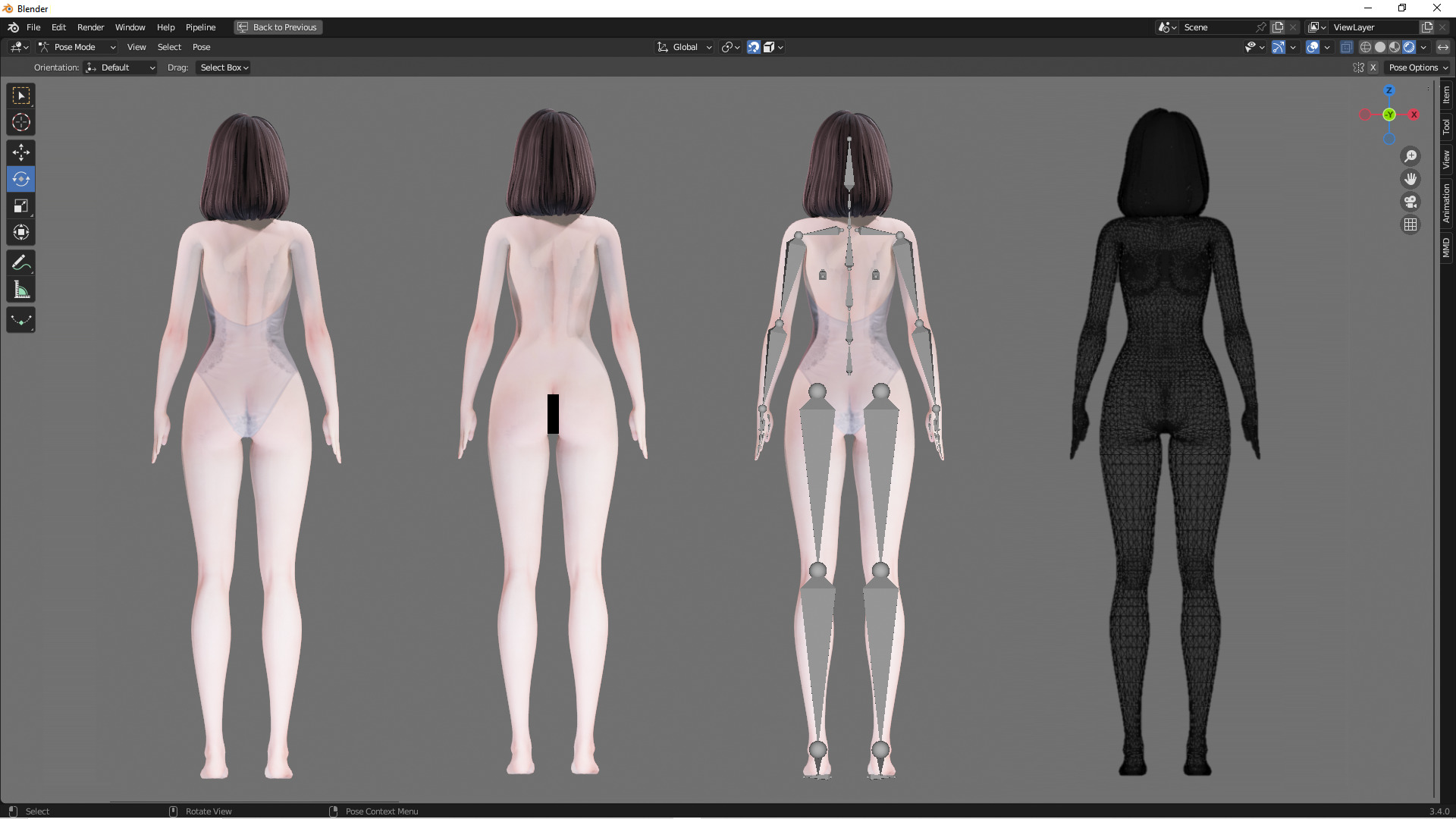Open the Animation sidebar tab

pos(1446,202)
